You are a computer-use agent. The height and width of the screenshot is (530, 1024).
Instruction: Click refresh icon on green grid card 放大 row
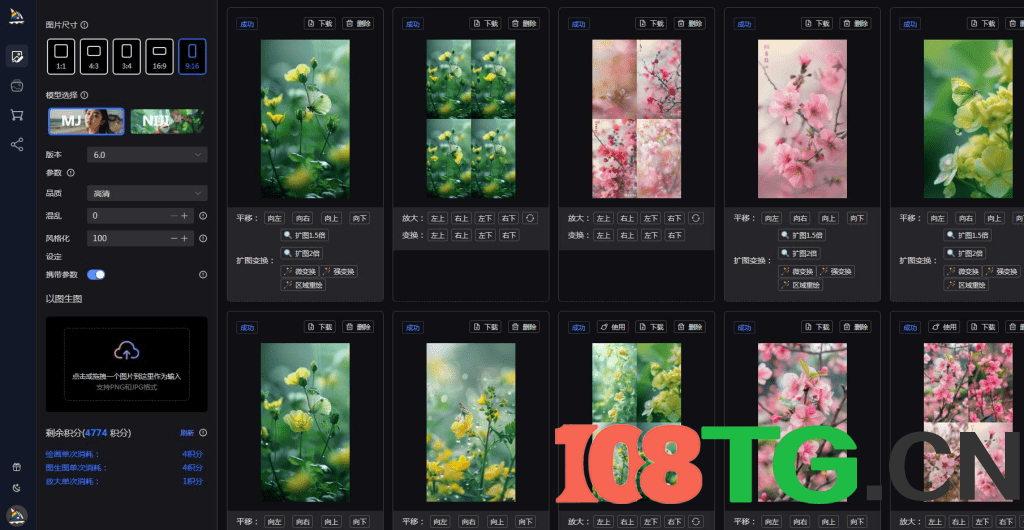tap(530, 218)
